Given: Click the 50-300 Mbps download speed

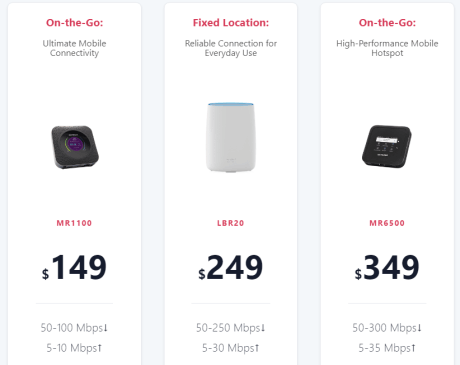Looking at the screenshot, I should (387, 328).
